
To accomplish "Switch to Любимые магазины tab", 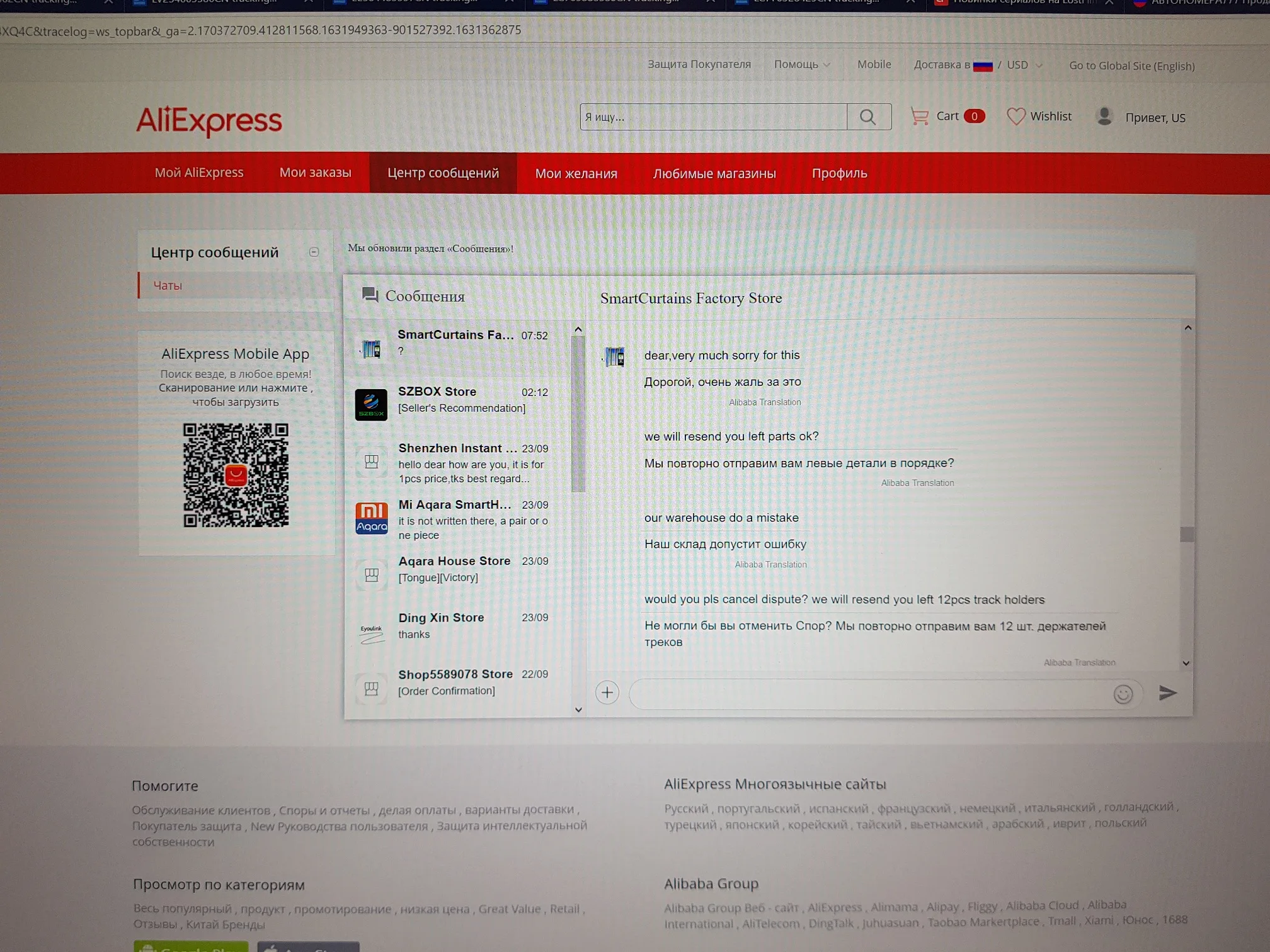I will click(714, 174).
